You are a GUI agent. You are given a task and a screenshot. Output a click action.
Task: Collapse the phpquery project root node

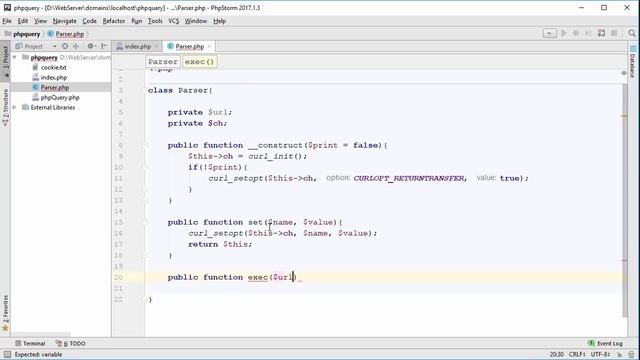coord(15,57)
